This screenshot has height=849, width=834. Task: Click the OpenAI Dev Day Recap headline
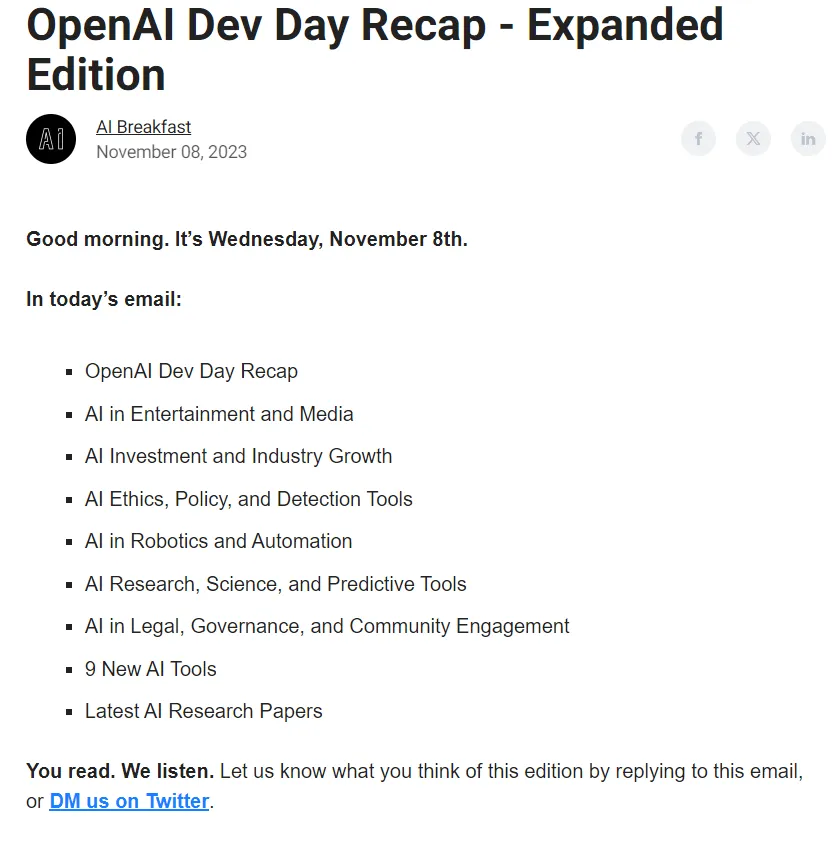point(375,49)
